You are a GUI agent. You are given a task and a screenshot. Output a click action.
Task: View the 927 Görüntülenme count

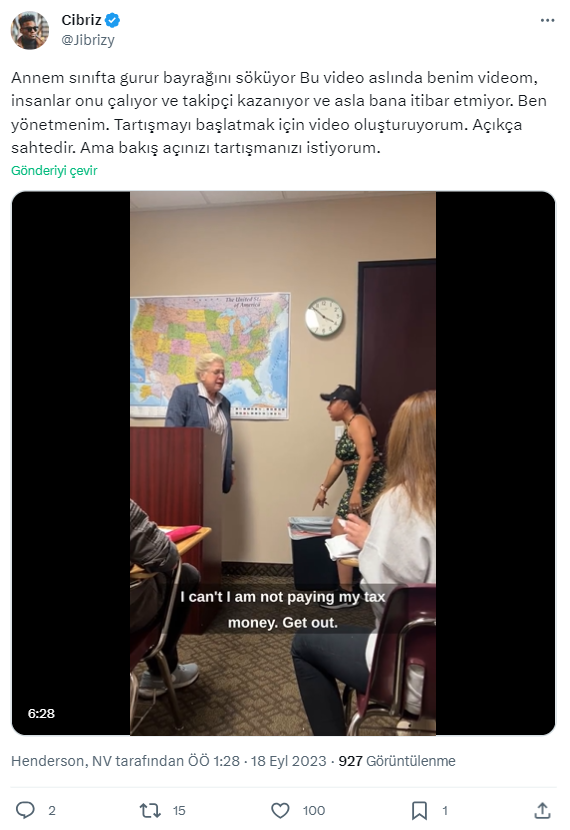tap(397, 761)
